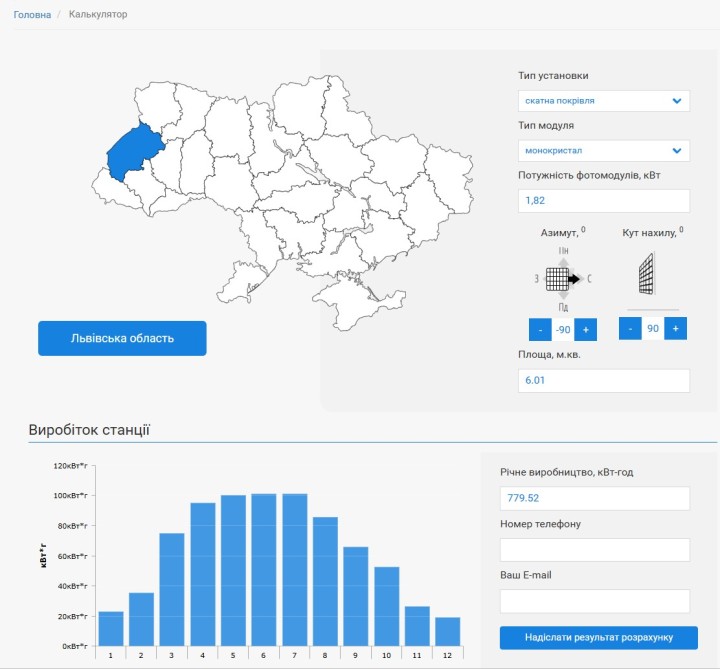Image resolution: width=720 pixels, height=669 pixels.
Task: Increase azimuth with the plus button
Action: click(585, 330)
